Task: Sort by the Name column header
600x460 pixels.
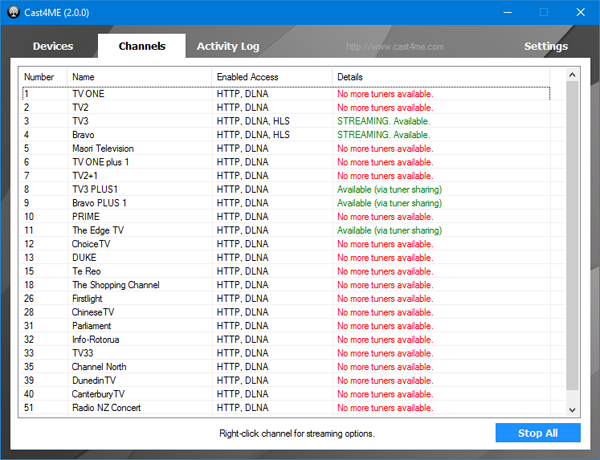Action: [139, 77]
